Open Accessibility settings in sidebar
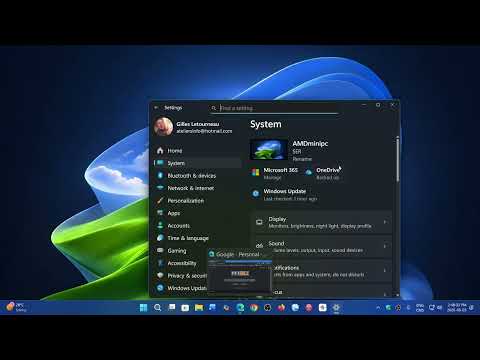The image size is (480, 360). [181, 263]
